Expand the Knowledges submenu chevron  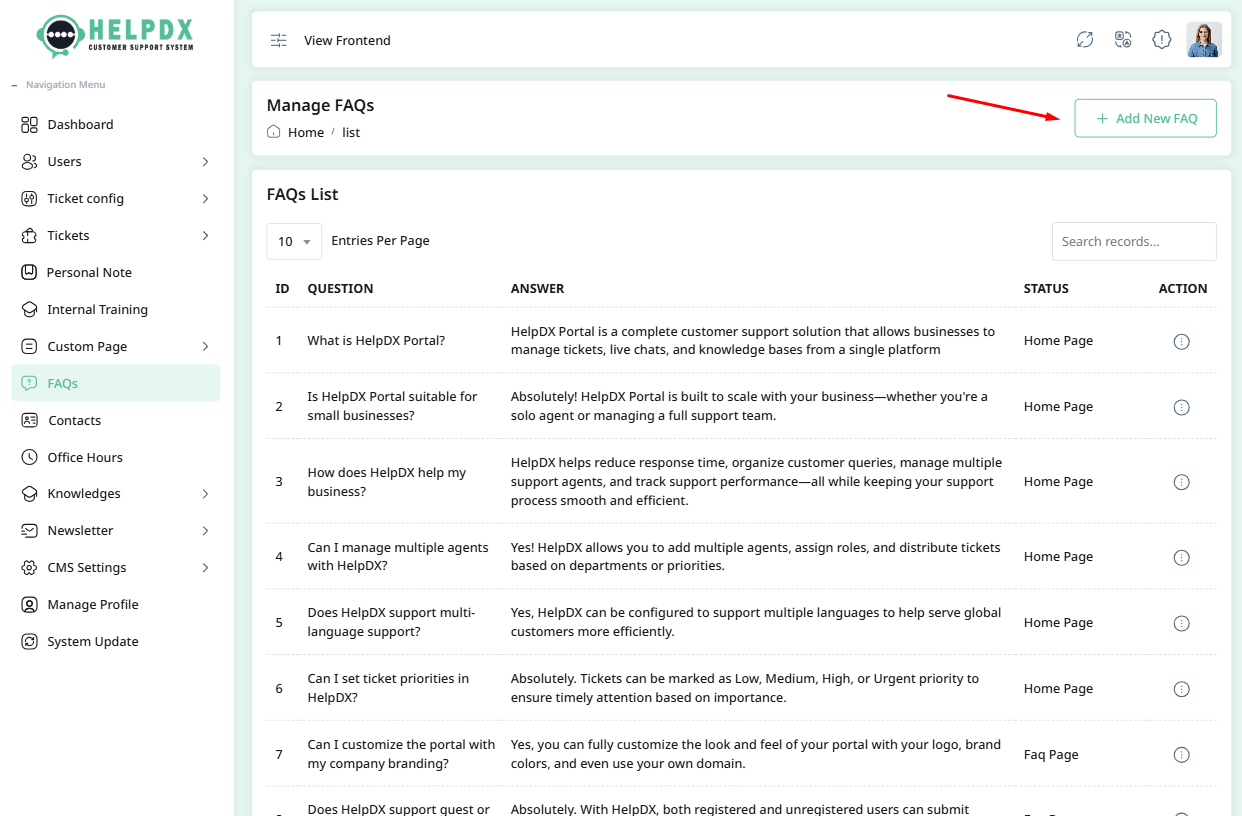[x=205, y=494]
